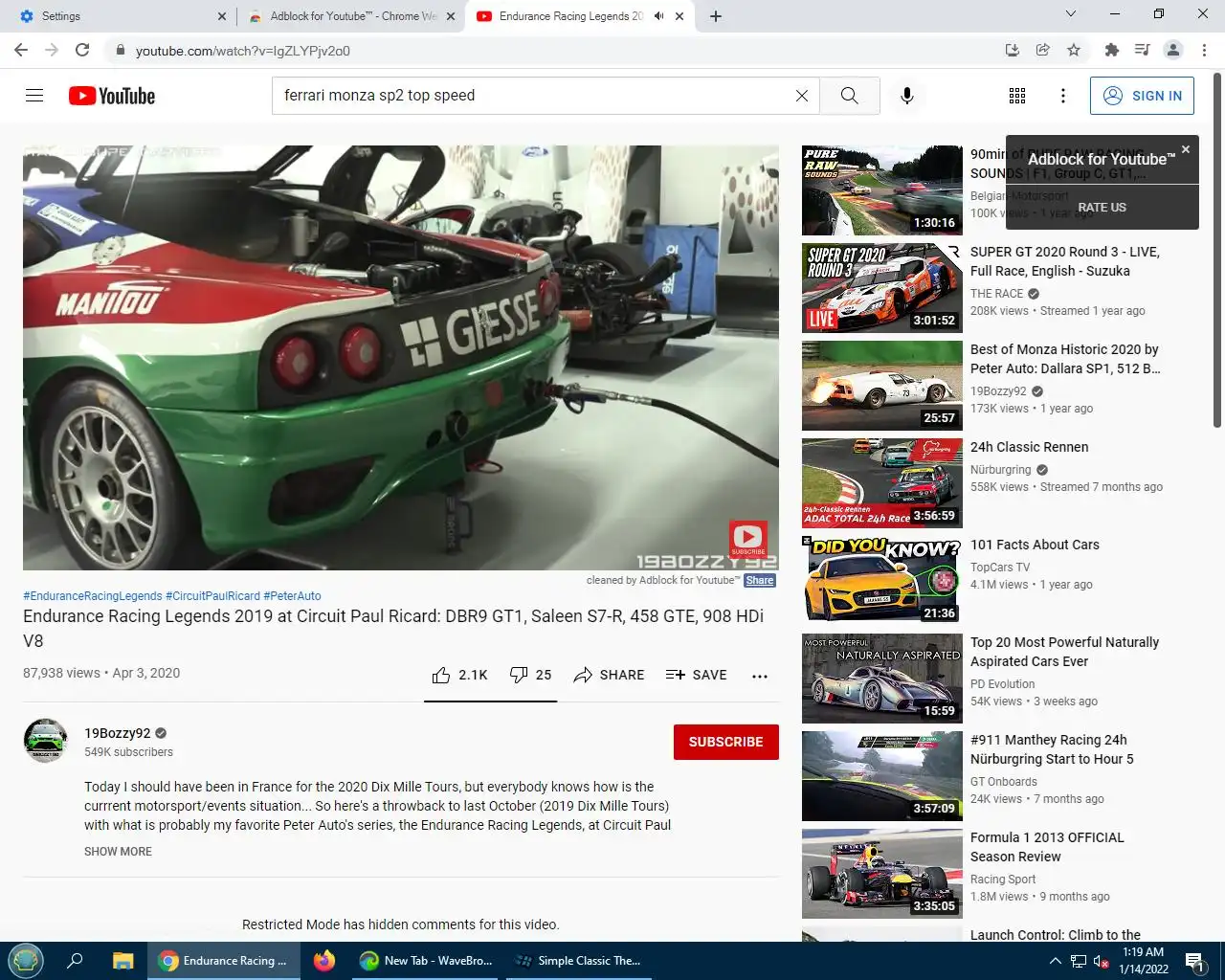Viewport: 1225px width, 980px height.
Task: Install the app from the address bar
Action: 1013,50
